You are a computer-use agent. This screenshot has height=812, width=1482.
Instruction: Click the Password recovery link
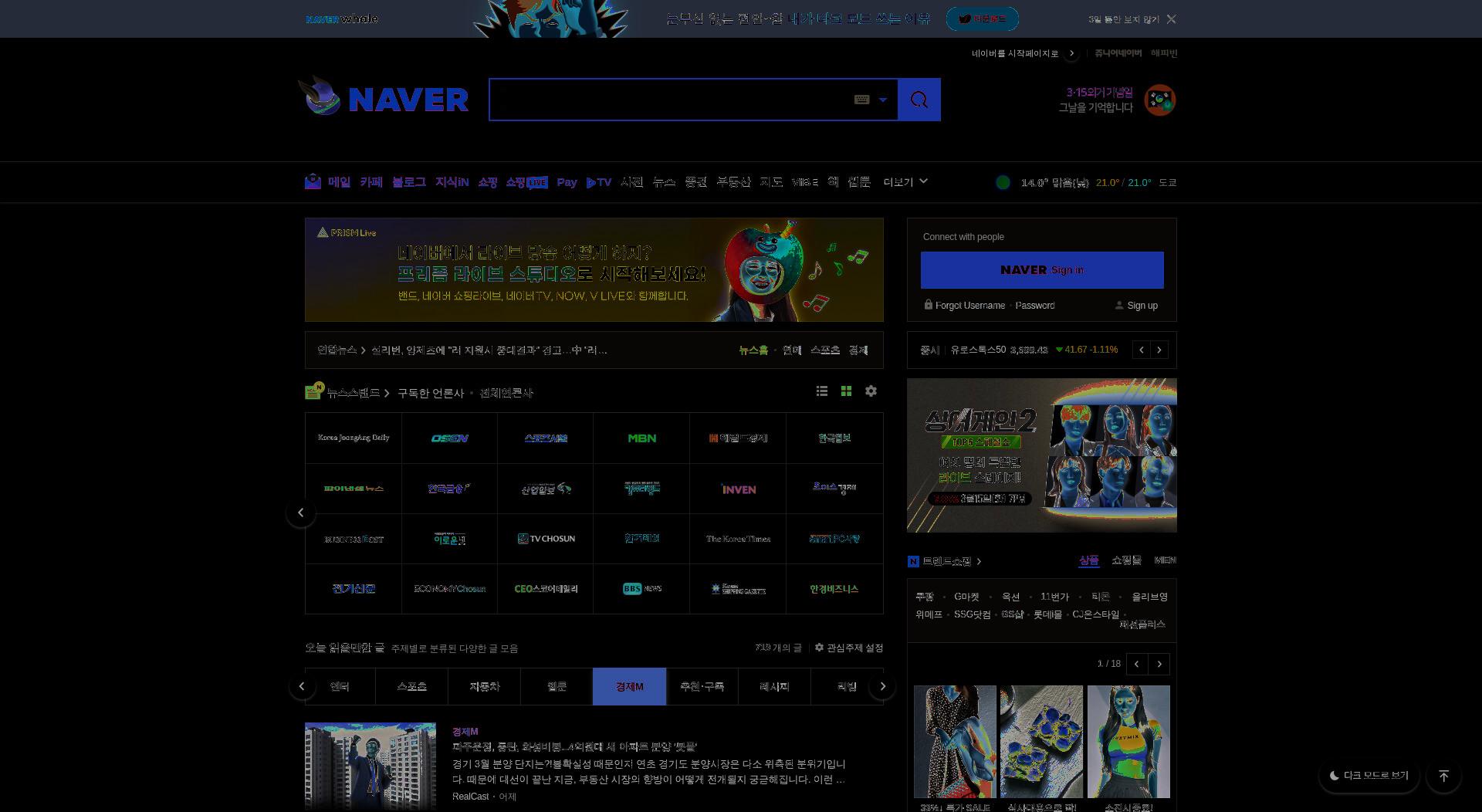1035,306
